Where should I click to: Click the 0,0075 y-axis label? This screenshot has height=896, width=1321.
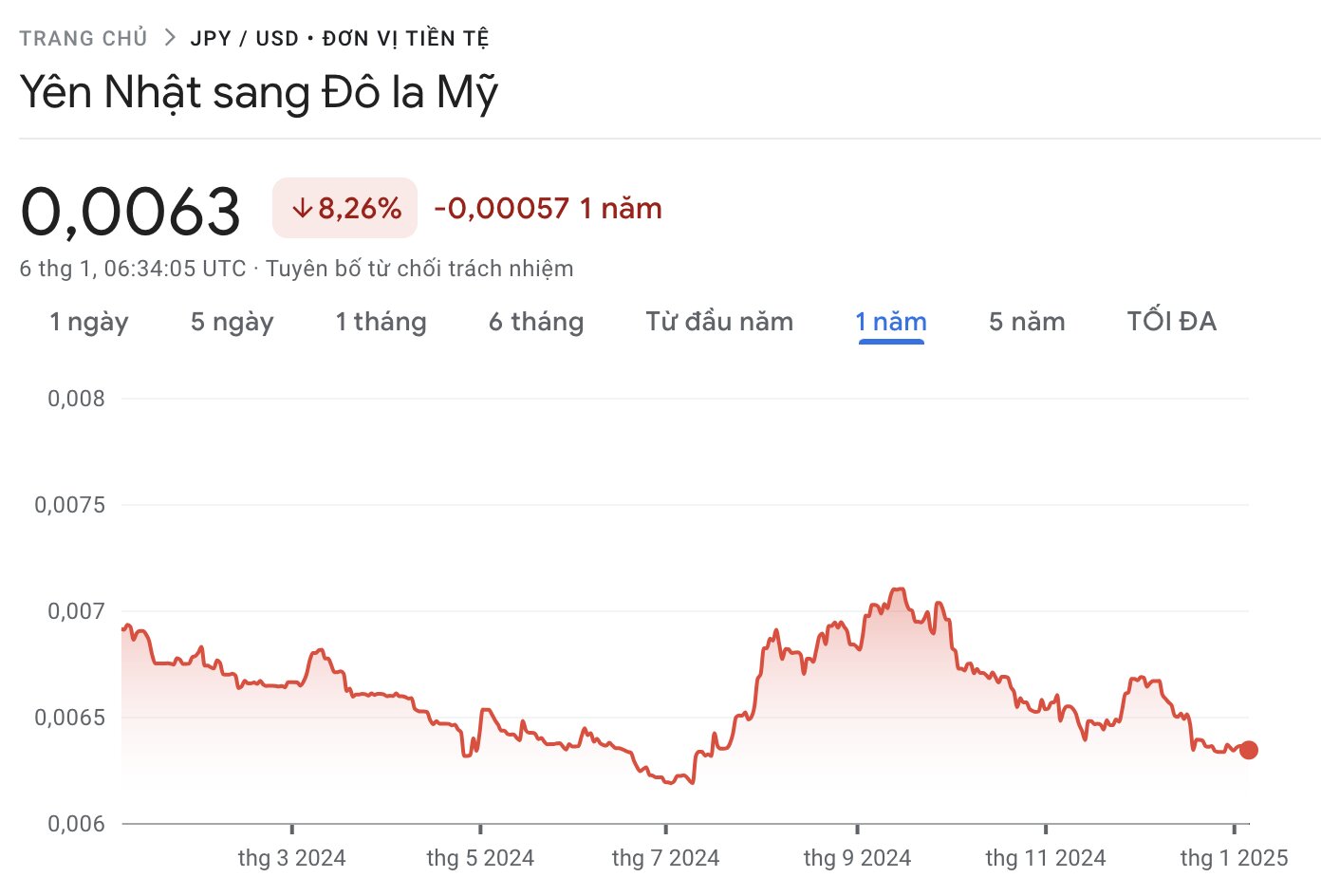pyautogui.click(x=70, y=505)
